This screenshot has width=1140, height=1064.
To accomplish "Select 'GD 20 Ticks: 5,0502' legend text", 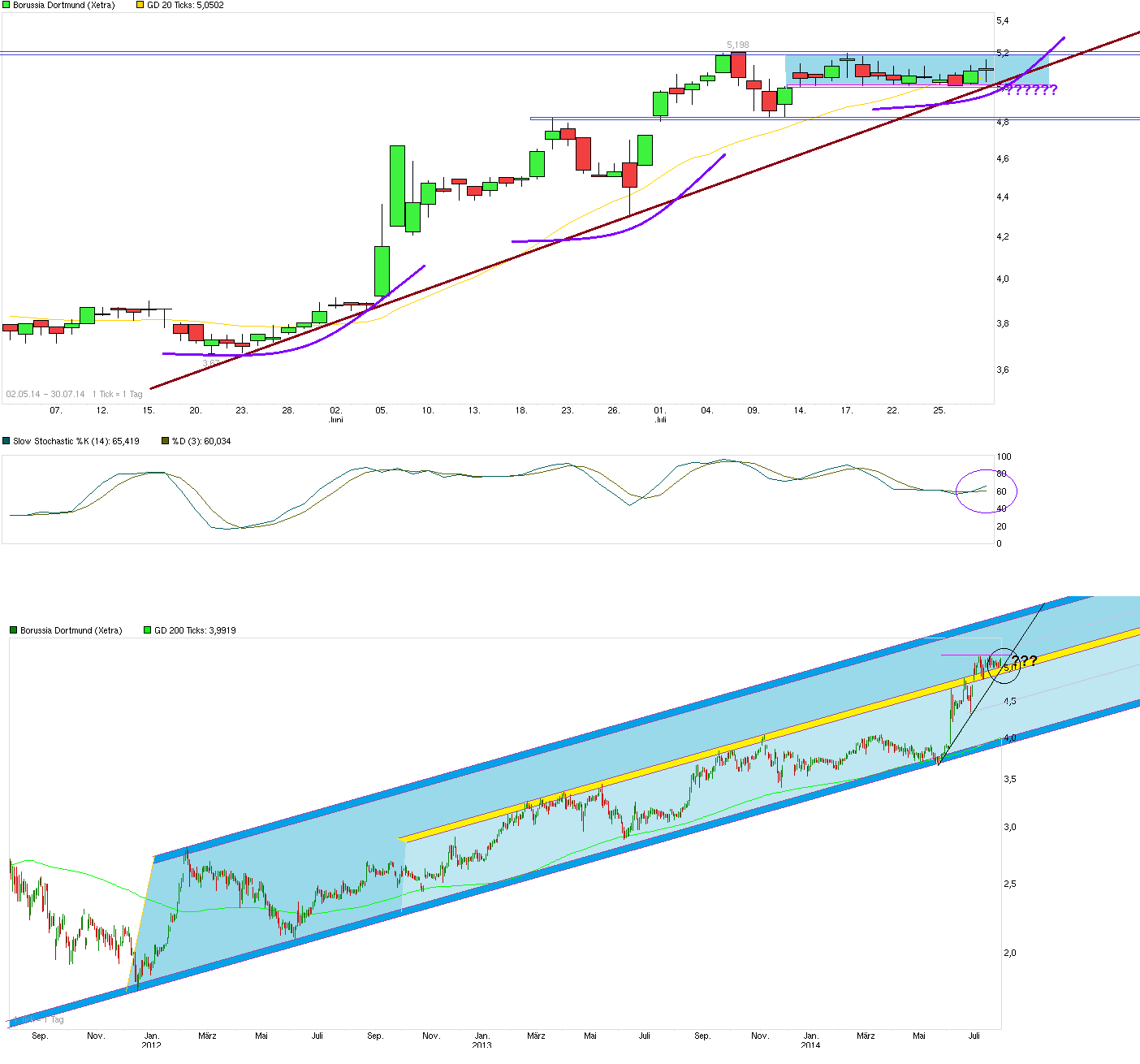I will [x=185, y=5].
